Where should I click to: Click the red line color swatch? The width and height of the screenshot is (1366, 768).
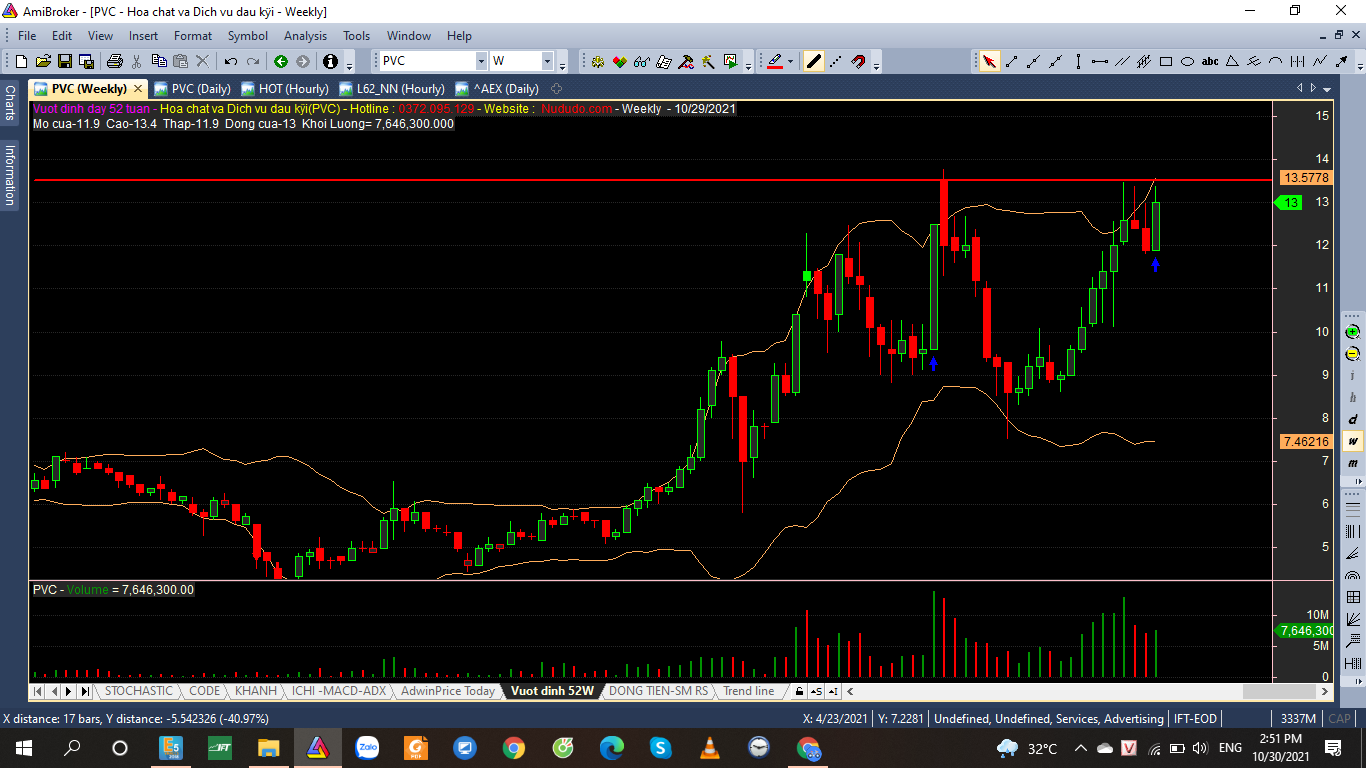click(774, 61)
